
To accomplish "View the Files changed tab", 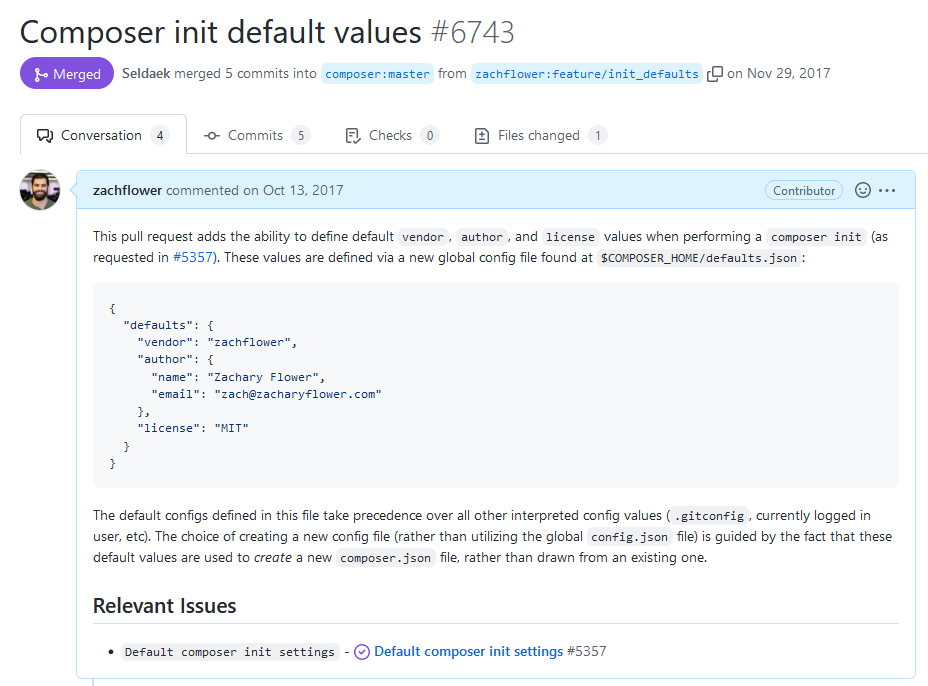I will coord(539,135).
